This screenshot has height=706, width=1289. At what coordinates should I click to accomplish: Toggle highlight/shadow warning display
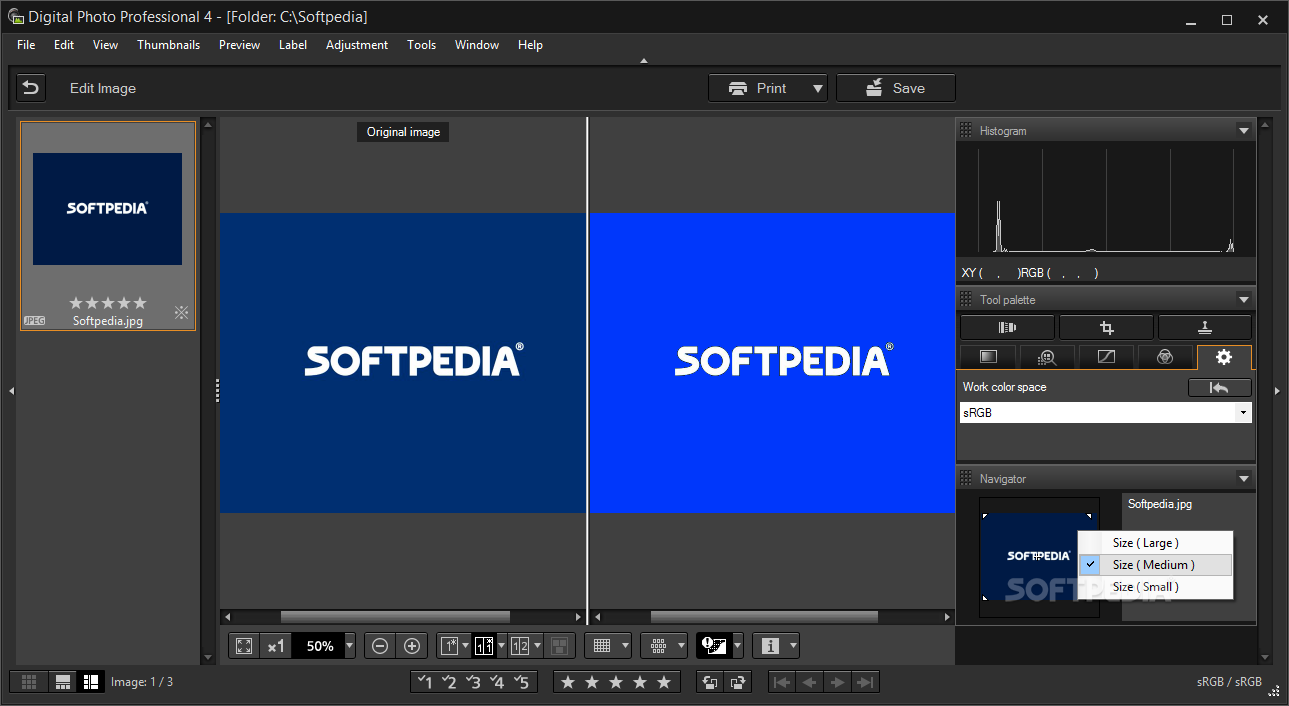click(714, 646)
